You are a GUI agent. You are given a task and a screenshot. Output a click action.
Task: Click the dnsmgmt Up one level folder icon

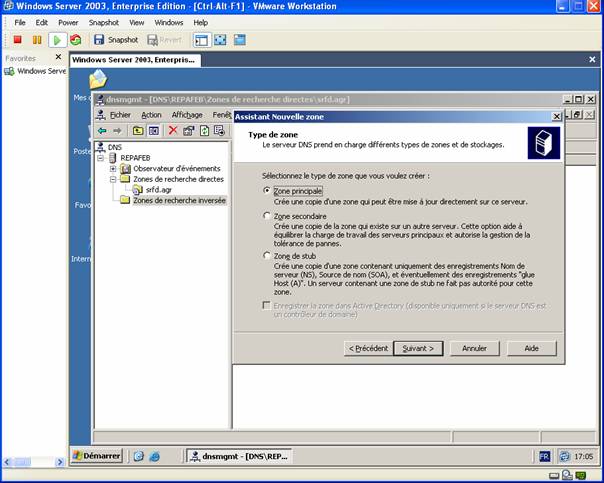pyautogui.click(x=138, y=131)
